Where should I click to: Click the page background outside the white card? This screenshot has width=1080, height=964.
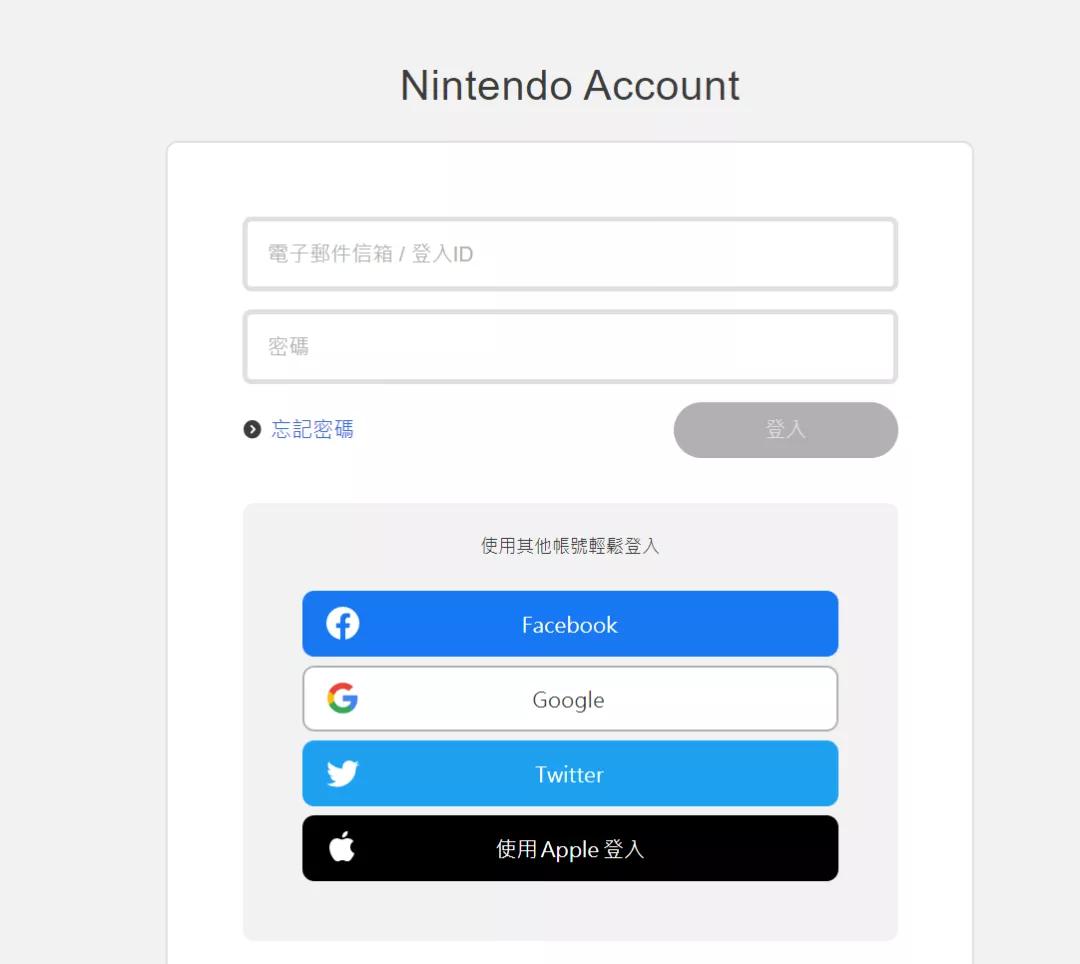click(83, 482)
